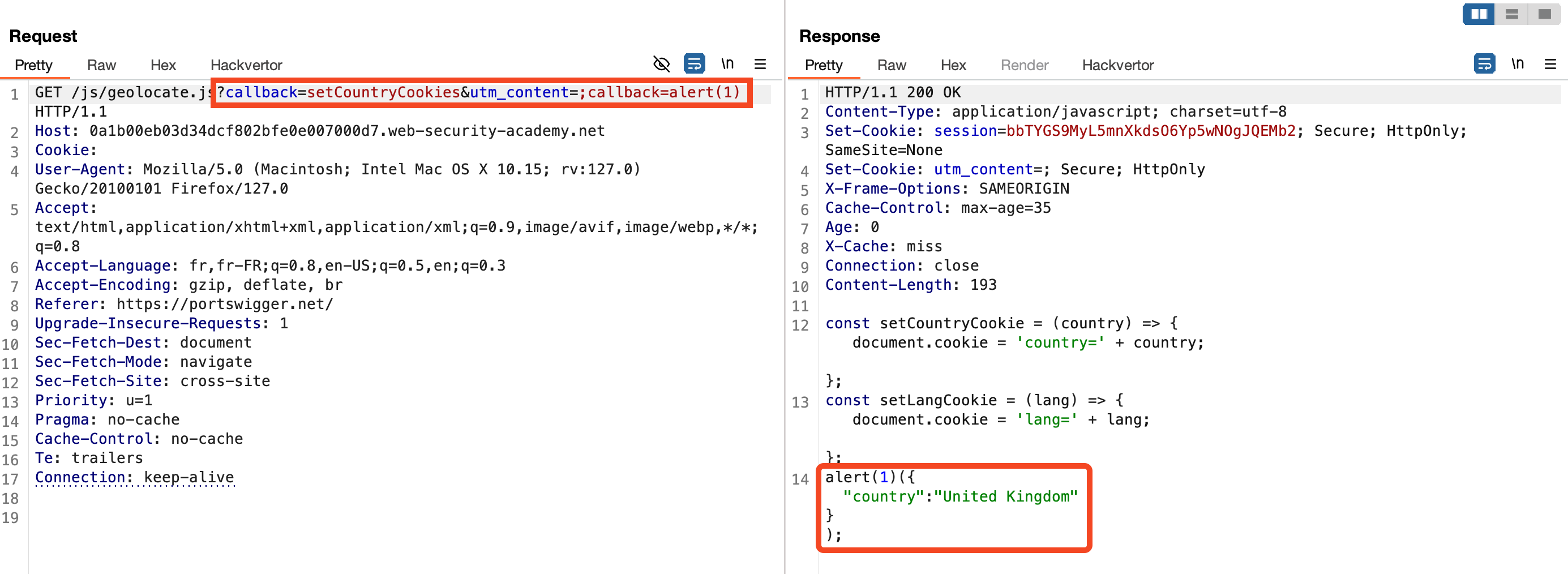The width and height of the screenshot is (1568, 574).
Task: Select the top-bottom stacked layout icon
Action: pos(1511,14)
